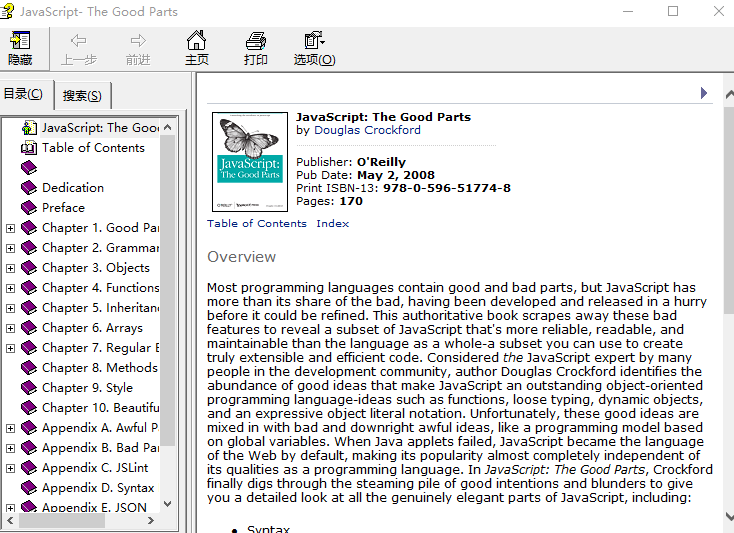The height and width of the screenshot is (533, 734).
Task: Click the tree panel scroll down arrow
Action: pyautogui.click(x=168, y=504)
